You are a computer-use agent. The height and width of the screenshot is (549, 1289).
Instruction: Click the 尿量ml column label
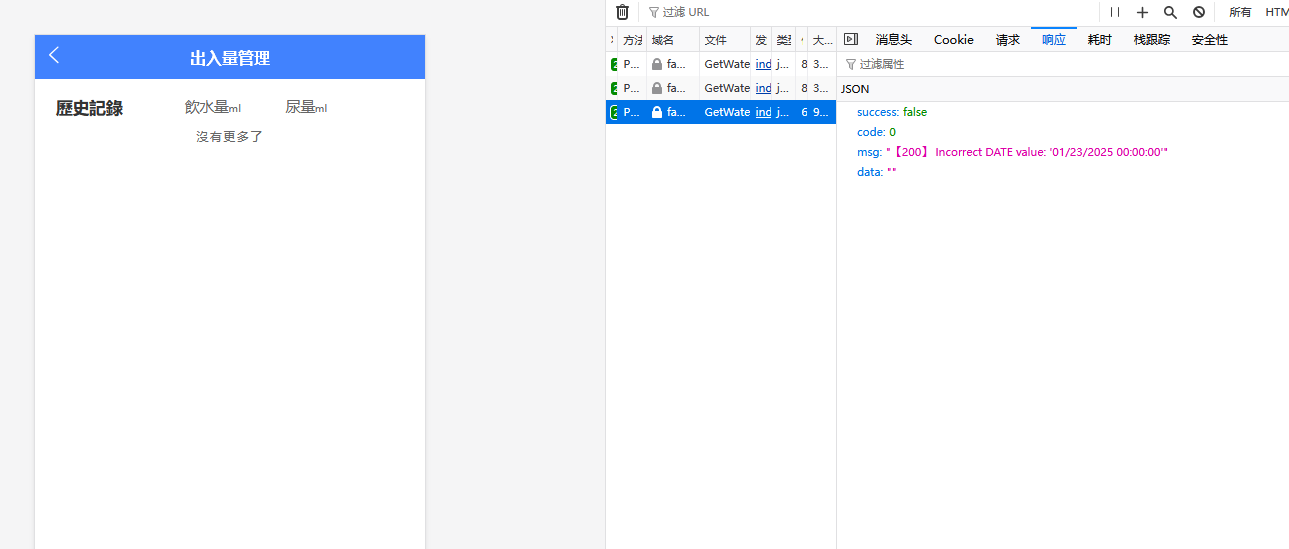click(306, 107)
